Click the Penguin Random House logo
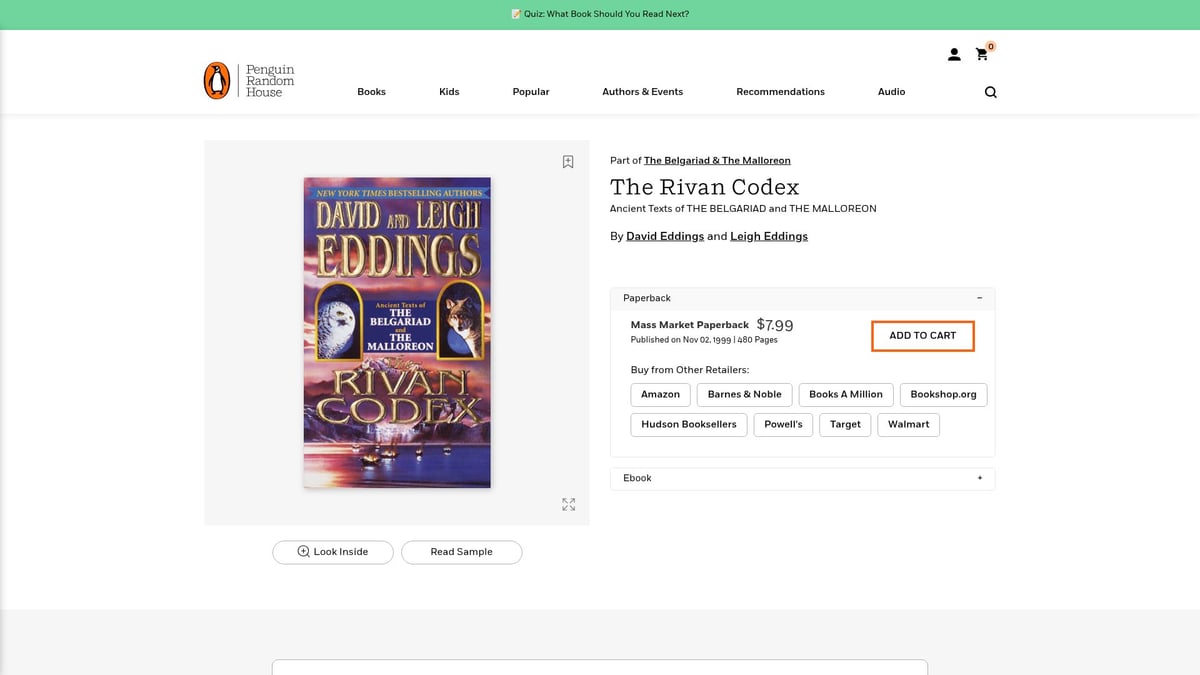1200x675 pixels. (x=249, y=81)
